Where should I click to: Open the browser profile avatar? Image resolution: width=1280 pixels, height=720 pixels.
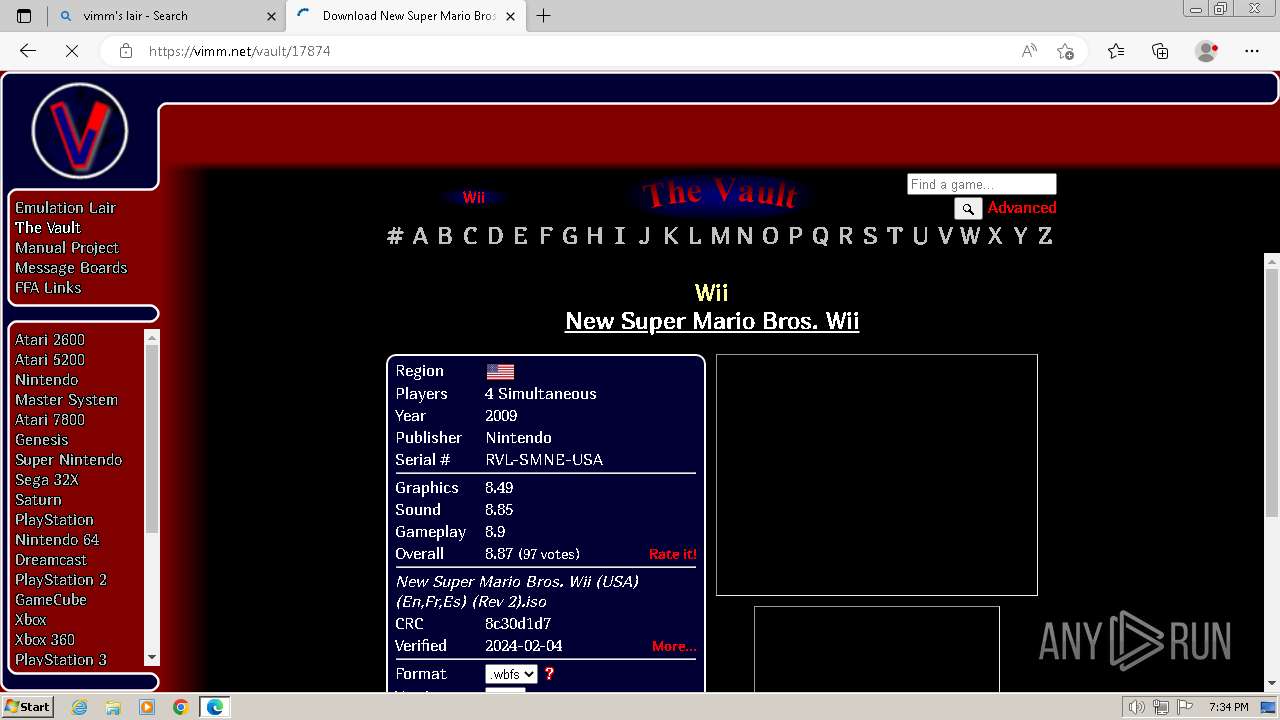[1207, 51]
